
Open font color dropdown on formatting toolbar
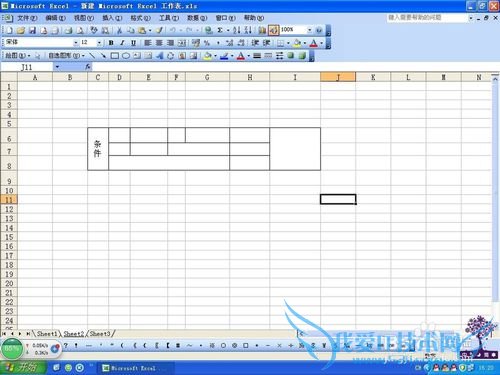point(321,43)
